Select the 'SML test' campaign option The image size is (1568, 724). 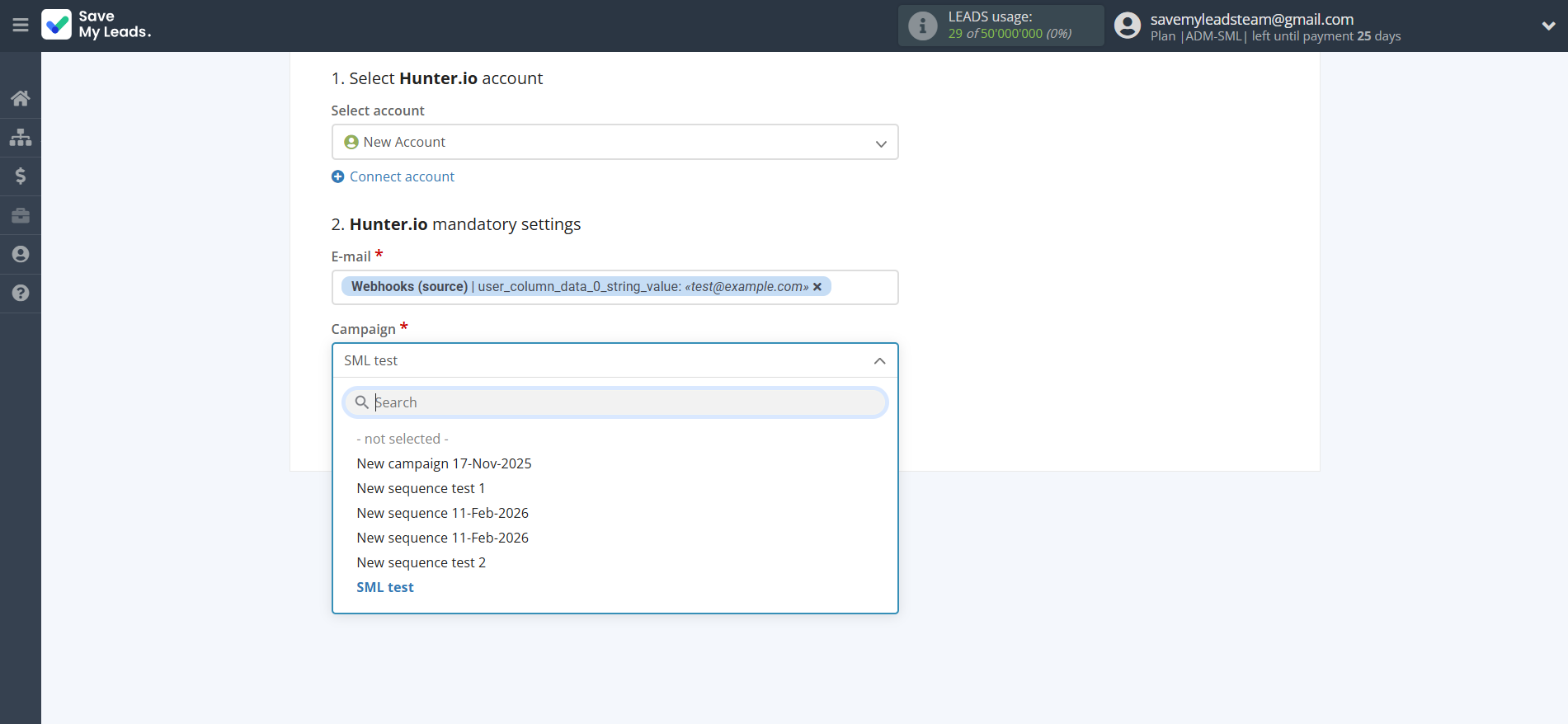(385, 587)
